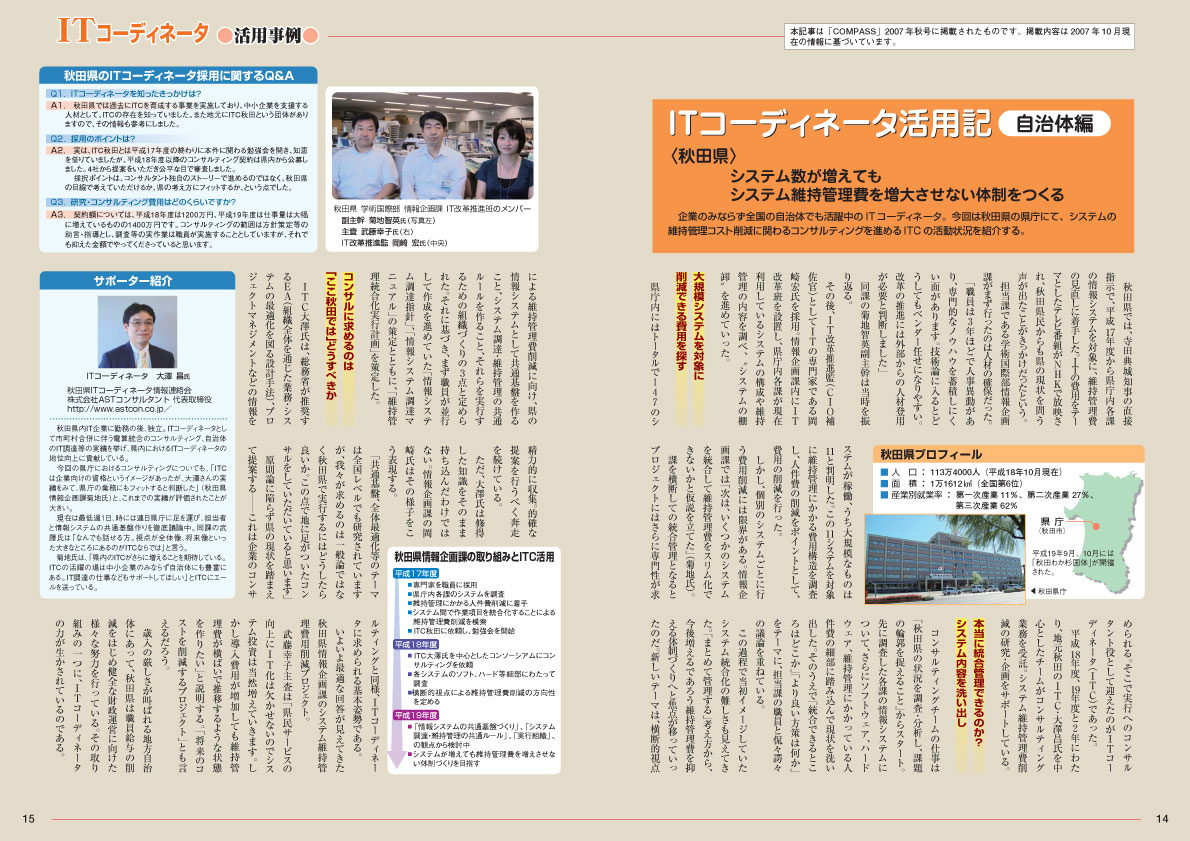1190x841 pixels.
Task: Click the '◀秋田県庁' photo caption
Action: pyautogui.click(x=1048, y=591)
